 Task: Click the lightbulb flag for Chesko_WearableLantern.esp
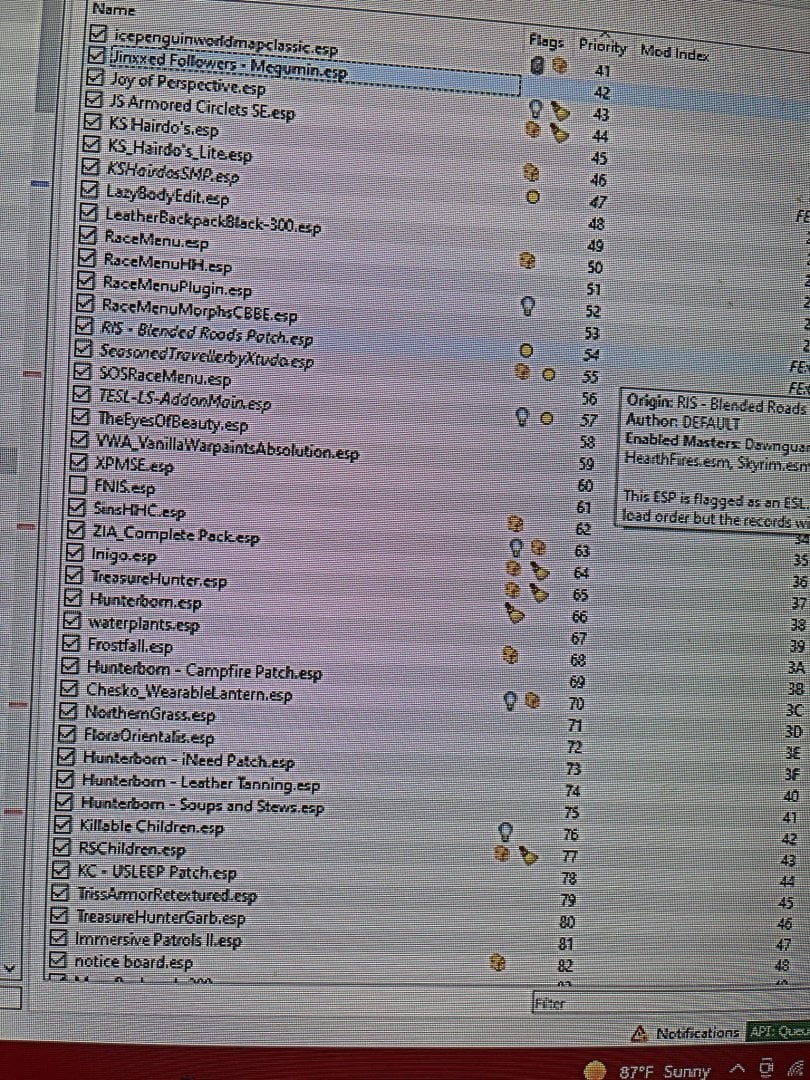pyautogui.click(x=509, y=700)
